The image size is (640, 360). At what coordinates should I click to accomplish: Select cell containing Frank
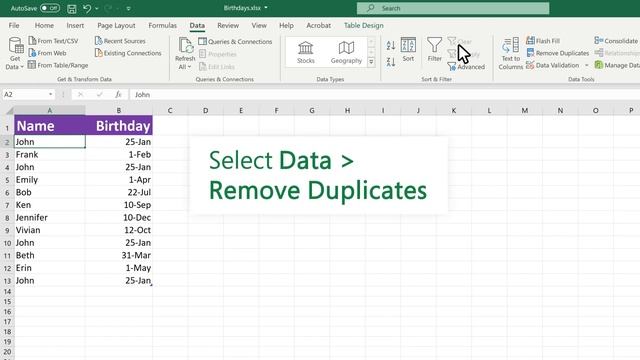tap(50, 155)
